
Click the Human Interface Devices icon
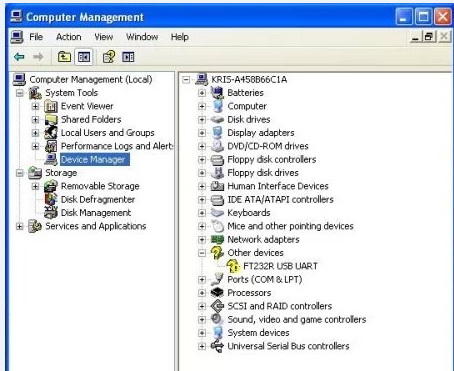(217, 186)
